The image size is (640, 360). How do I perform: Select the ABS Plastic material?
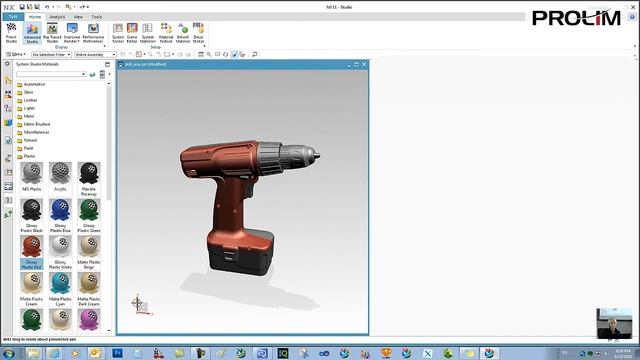click(x=31, y=177)
